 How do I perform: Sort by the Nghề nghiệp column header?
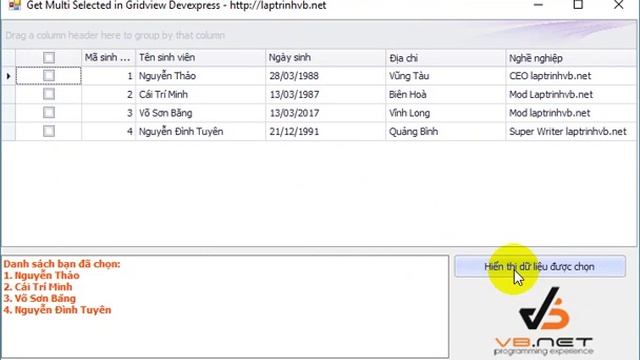coord(571,58)
